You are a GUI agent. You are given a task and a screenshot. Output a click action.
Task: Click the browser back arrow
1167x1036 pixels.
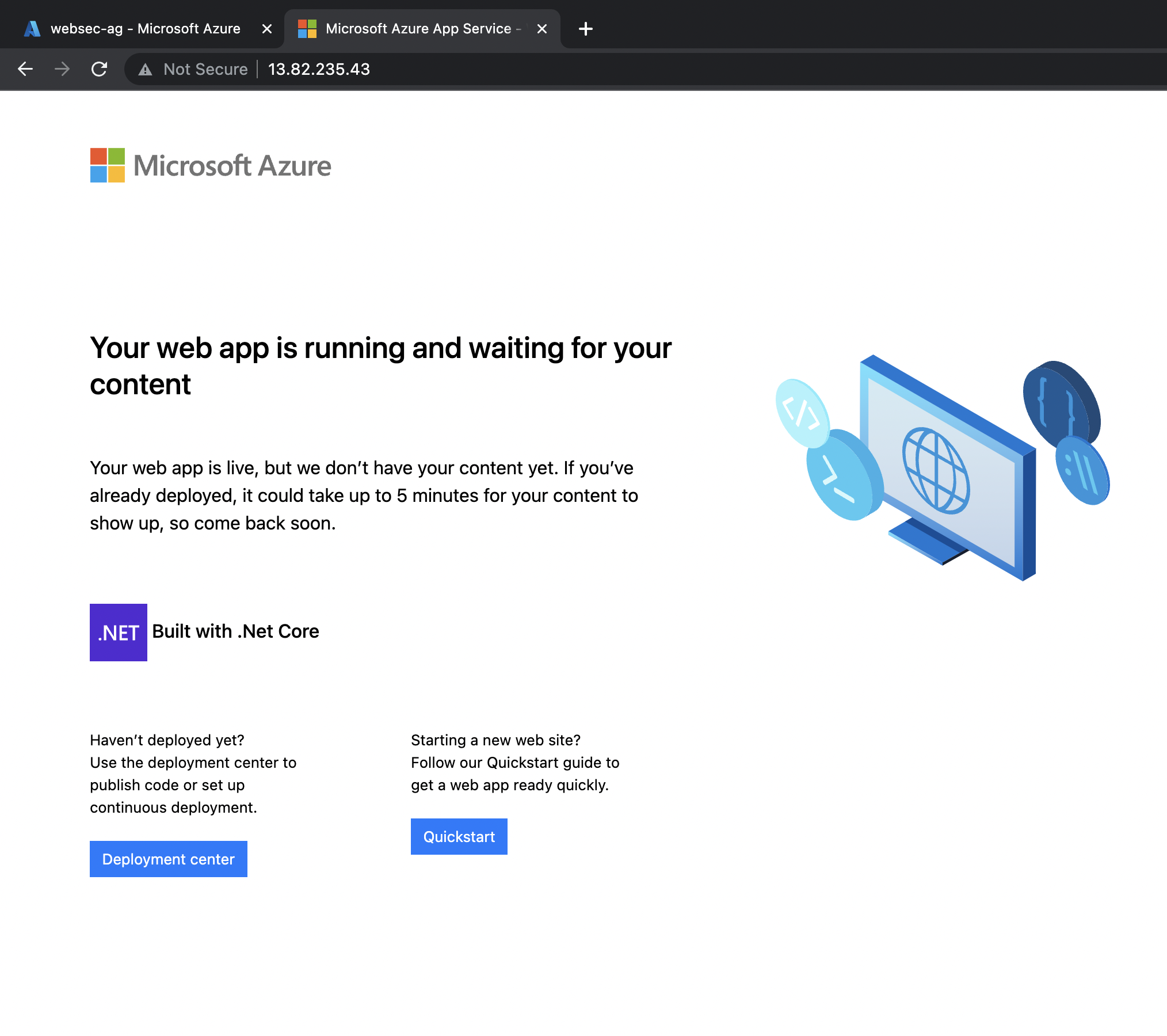(25, 69)
